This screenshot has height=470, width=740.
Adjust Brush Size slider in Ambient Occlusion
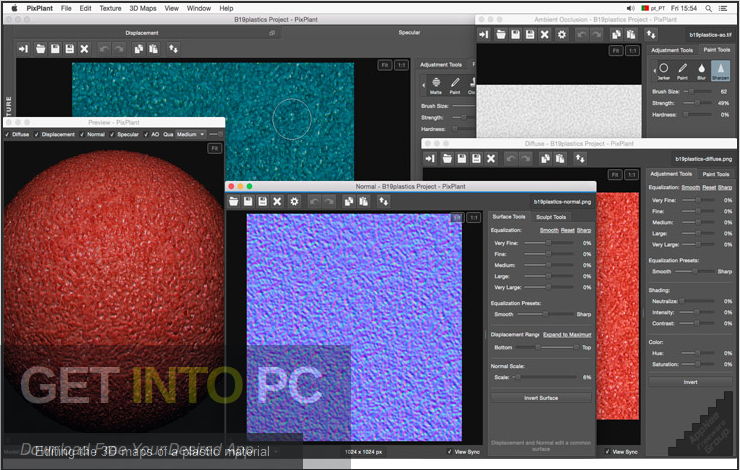click(697, 92)
